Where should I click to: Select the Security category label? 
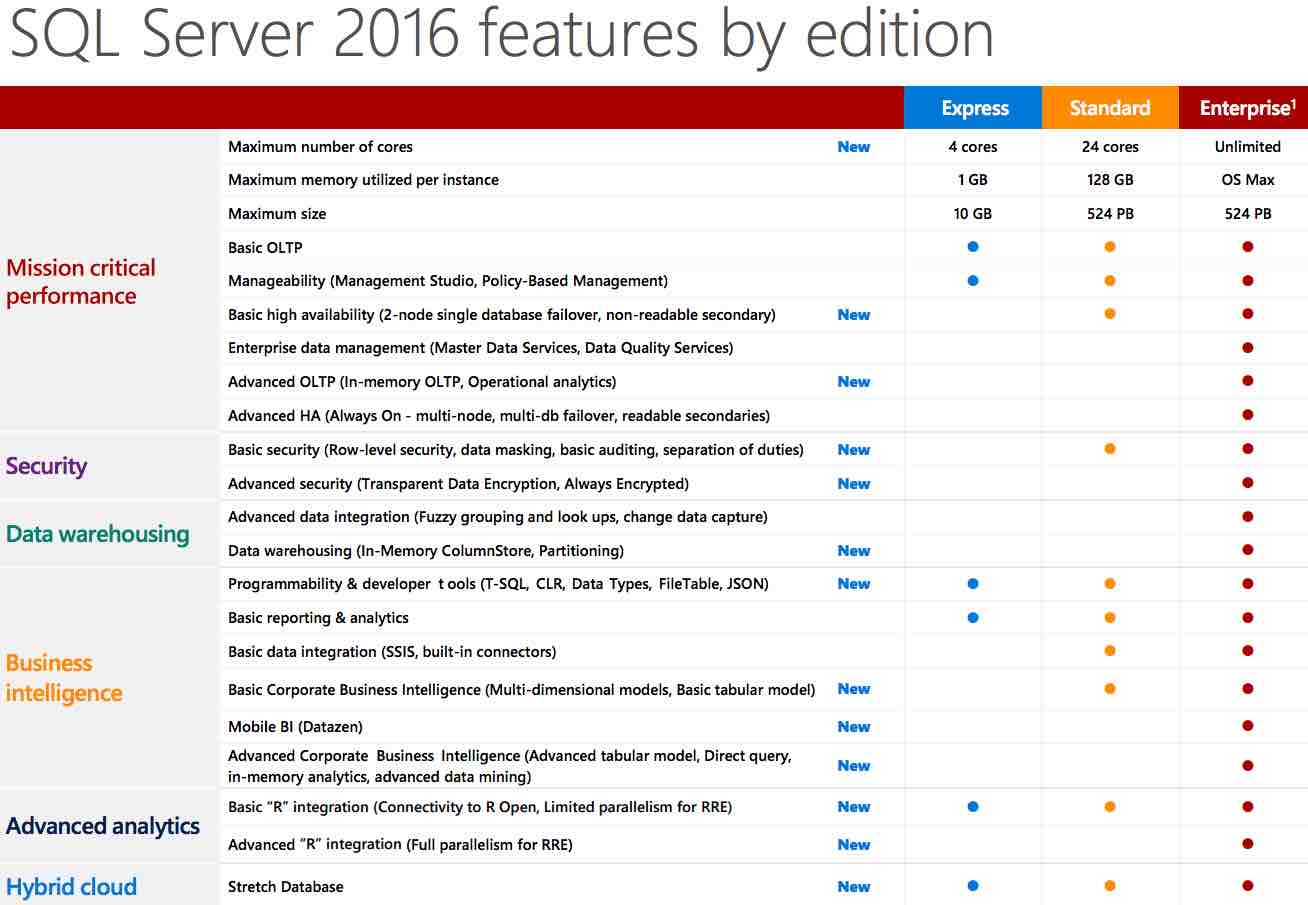[x=46, y=466]
